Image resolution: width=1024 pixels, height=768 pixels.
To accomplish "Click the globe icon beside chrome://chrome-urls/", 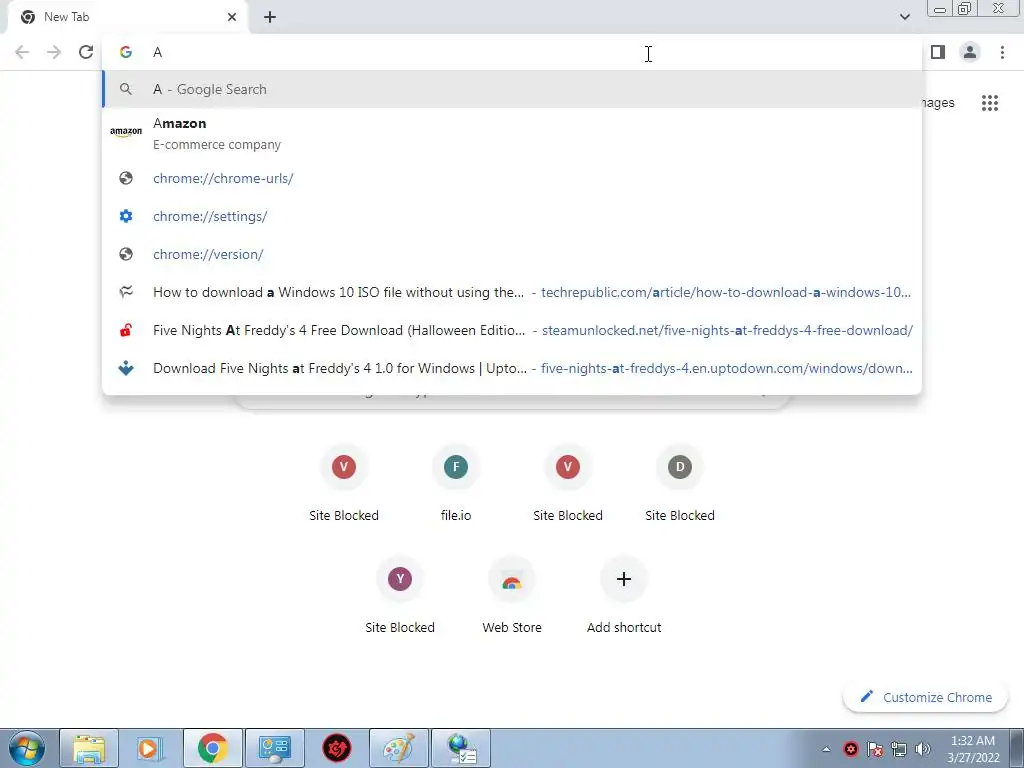I will click(126, 178).
